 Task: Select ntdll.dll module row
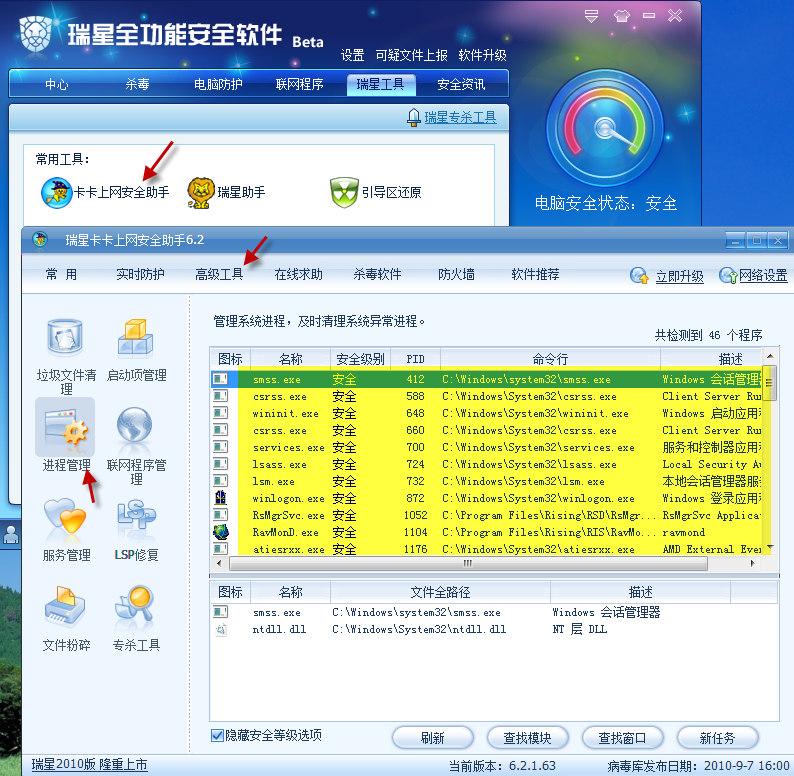coord(494,630)
